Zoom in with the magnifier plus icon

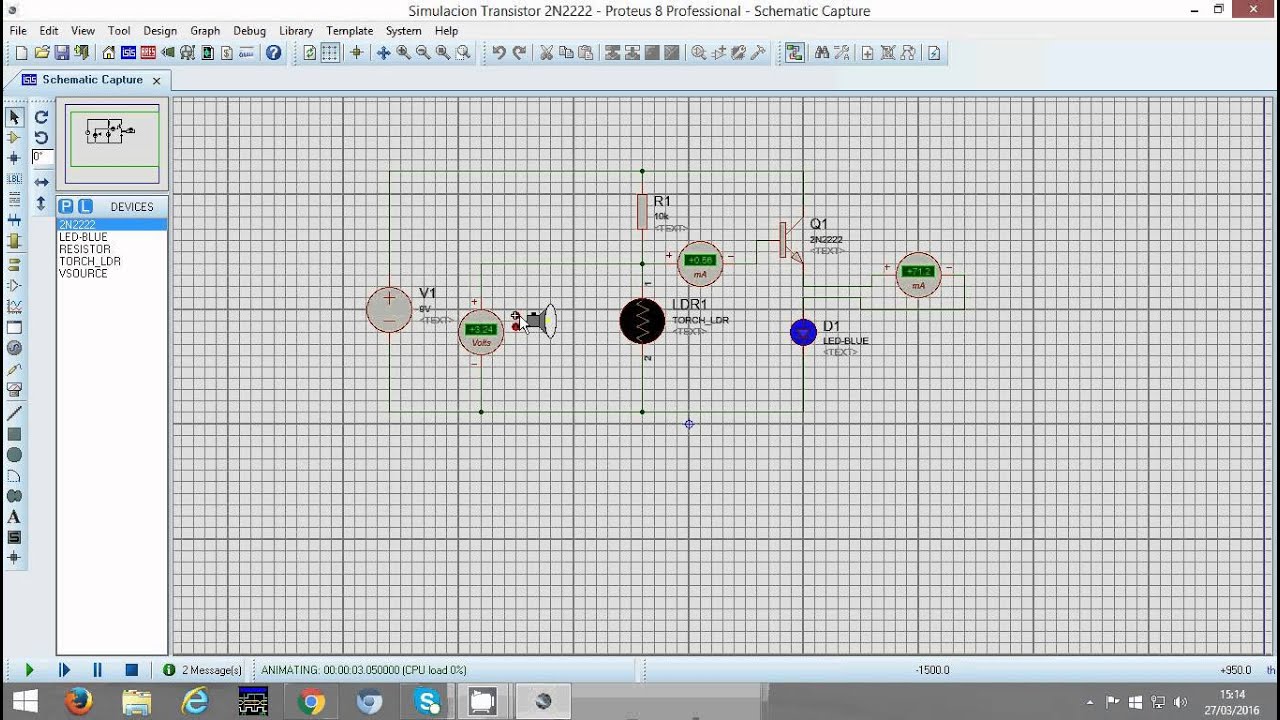pyautogui.click(x=403, y=53)
